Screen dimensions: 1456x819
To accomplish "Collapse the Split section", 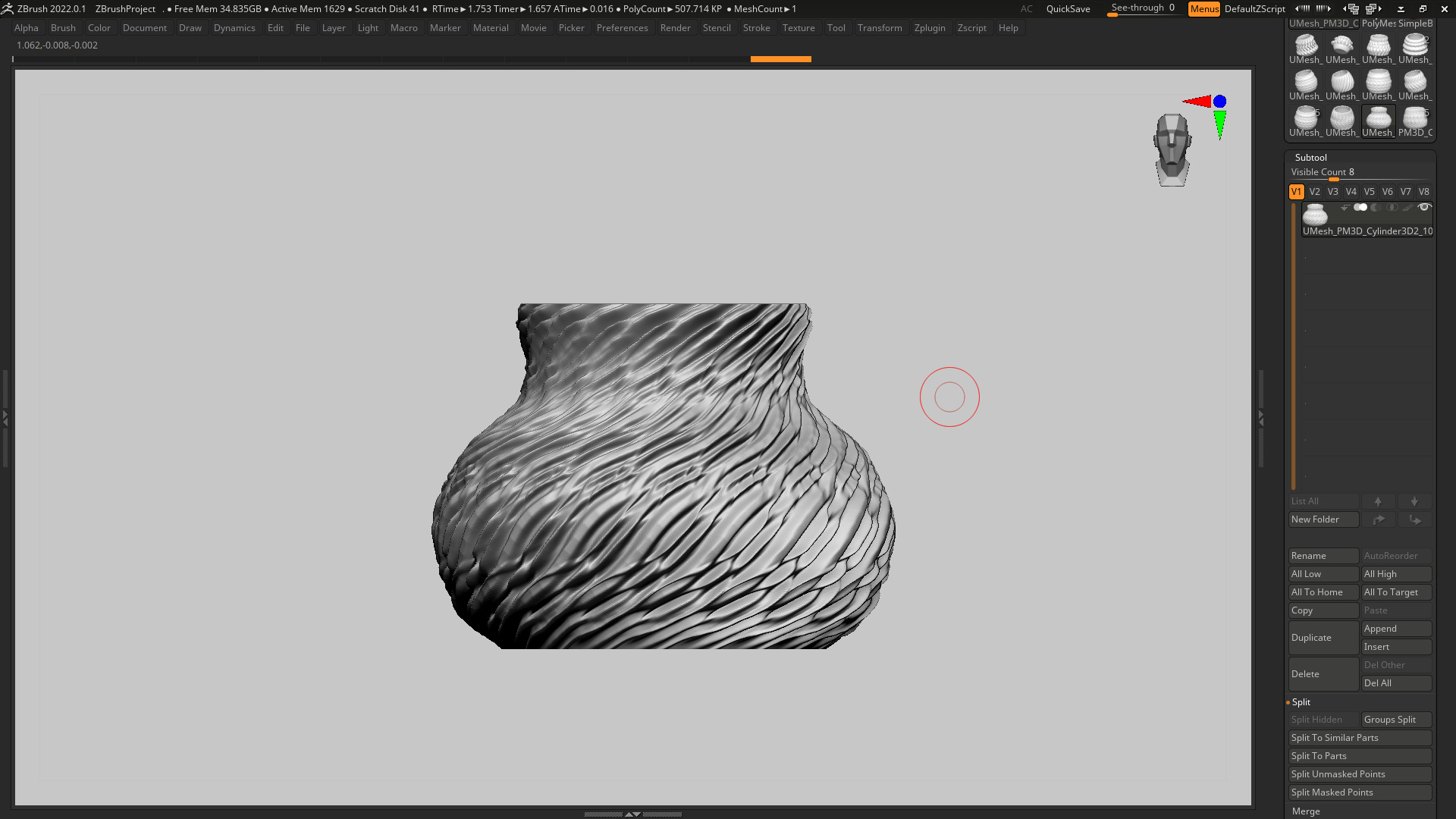I will [x=1301, y=702].
